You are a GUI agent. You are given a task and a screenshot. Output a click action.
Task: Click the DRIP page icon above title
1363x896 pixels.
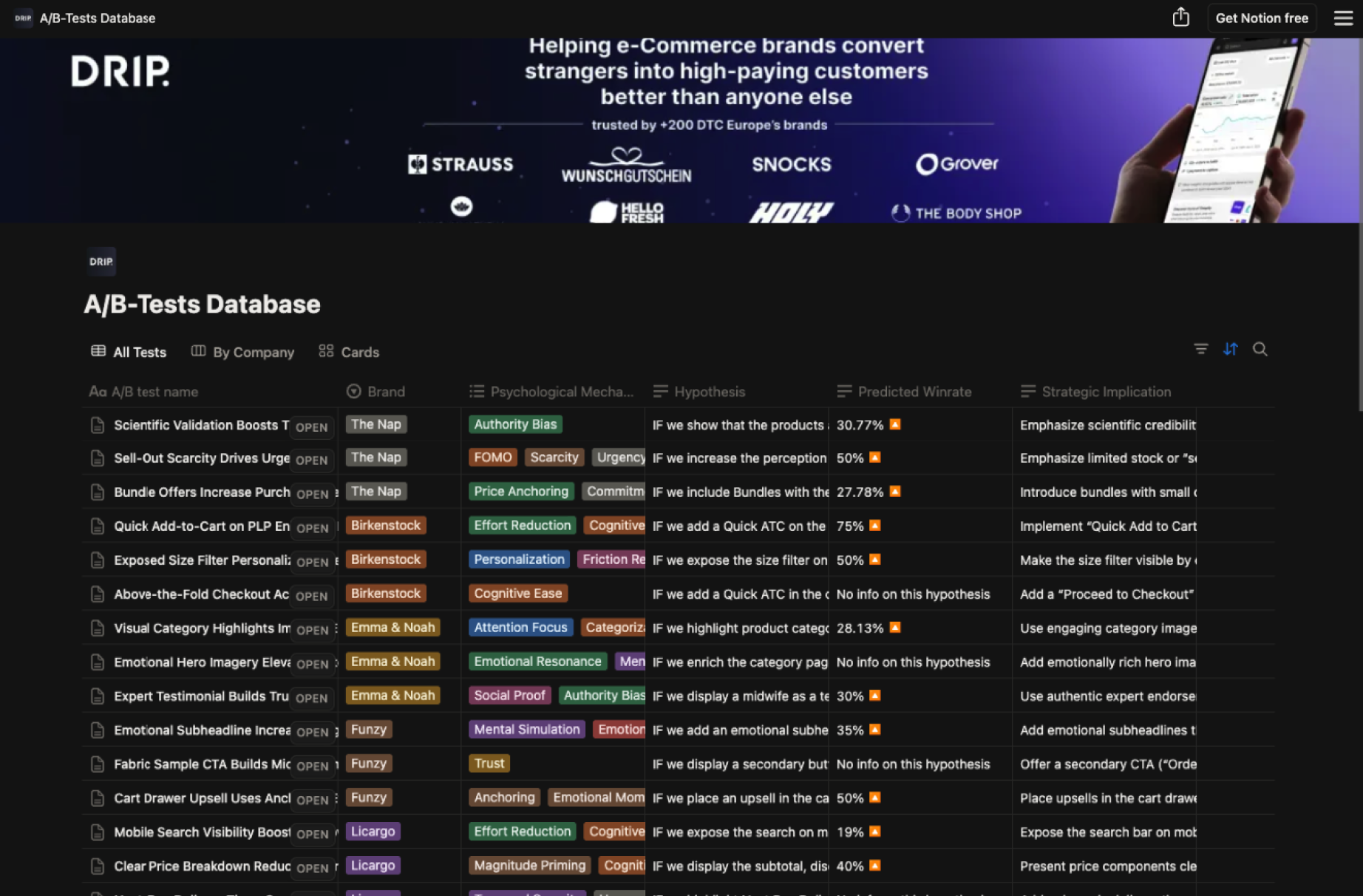(101, 262)
